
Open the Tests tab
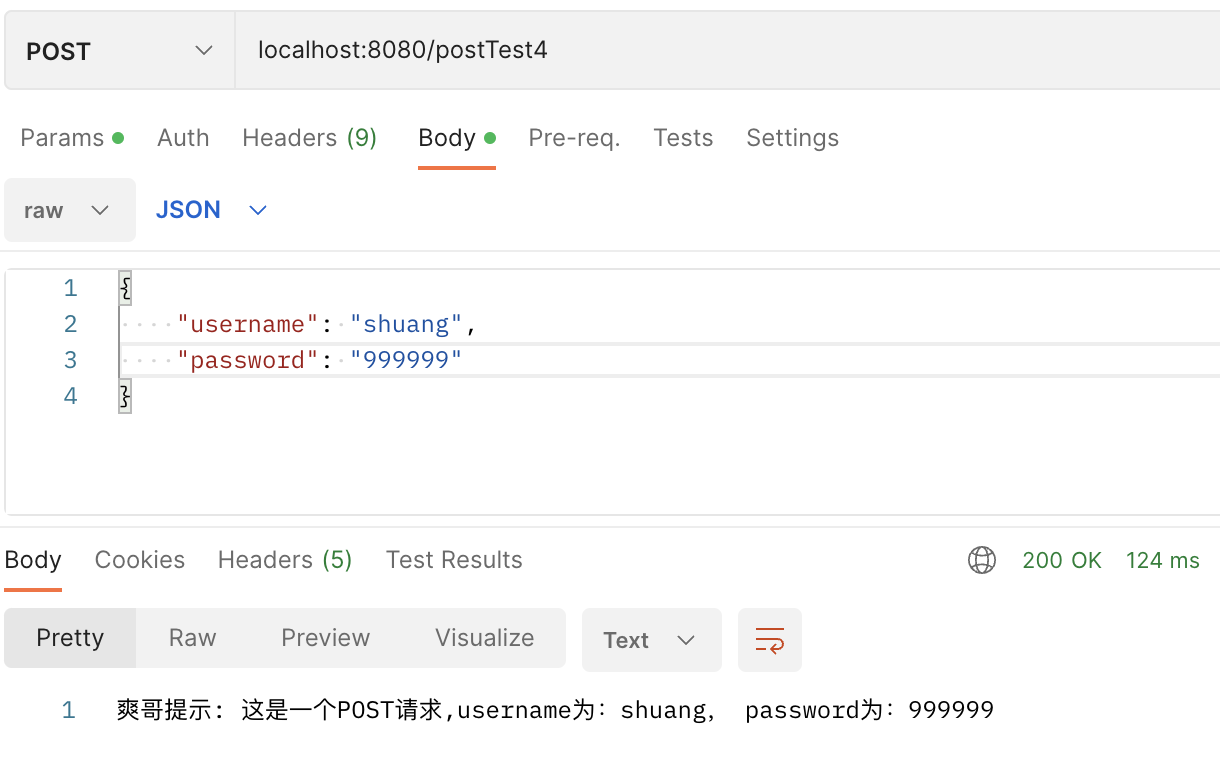pyautogui.click(x=683, y=138)
